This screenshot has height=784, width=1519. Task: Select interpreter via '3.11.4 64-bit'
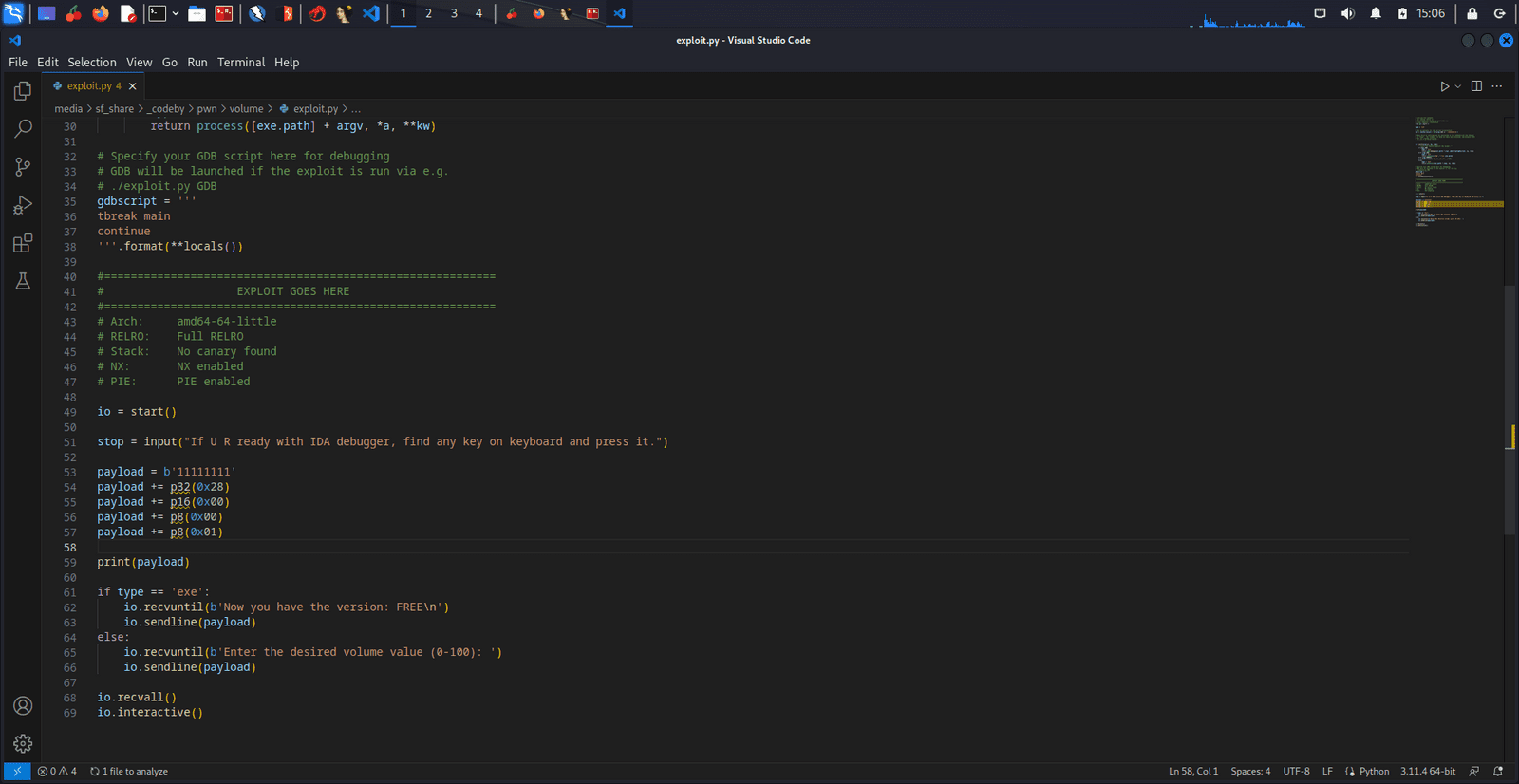[x=1428, y=772]
